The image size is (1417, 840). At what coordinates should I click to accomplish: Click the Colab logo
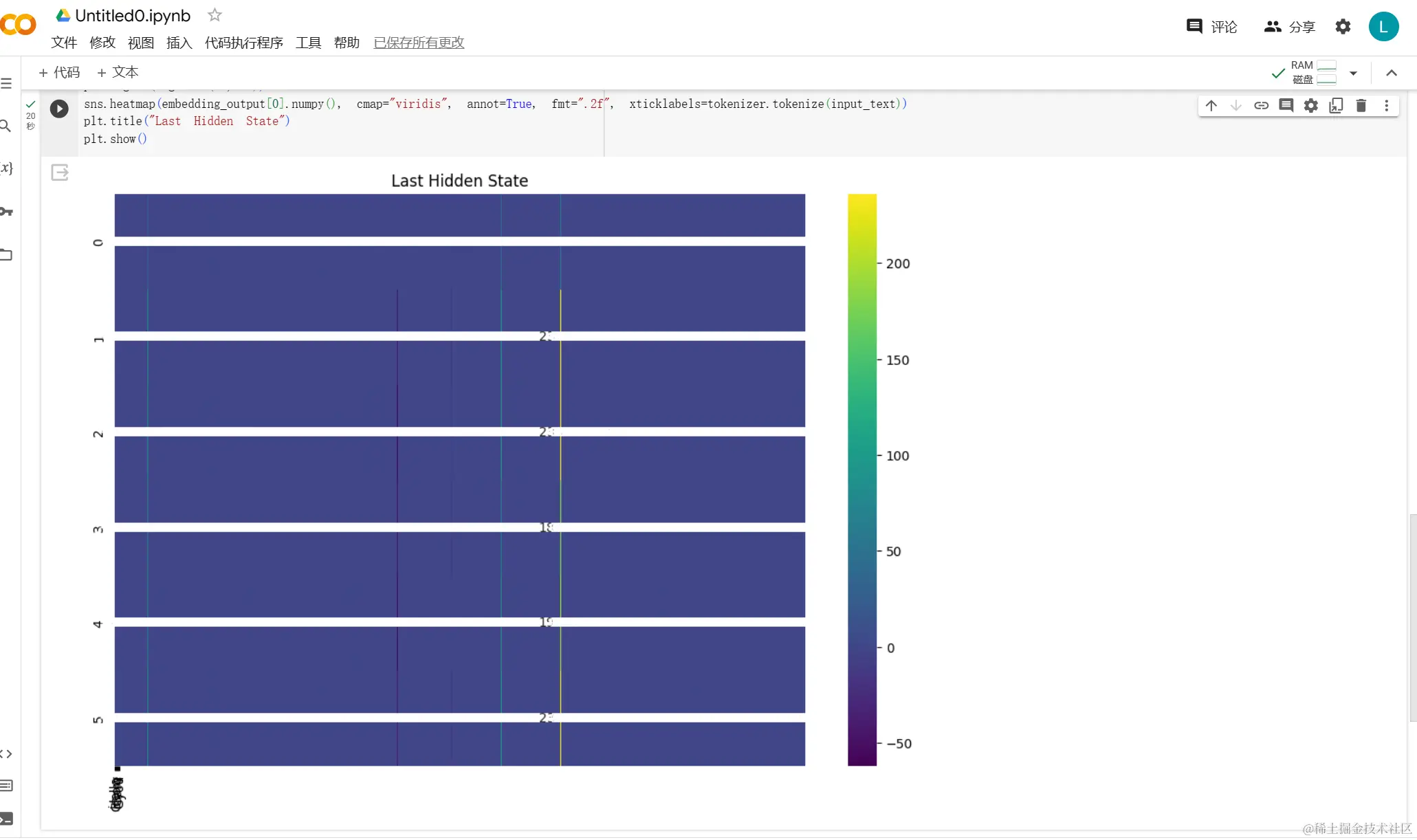(x=18, y=25)
